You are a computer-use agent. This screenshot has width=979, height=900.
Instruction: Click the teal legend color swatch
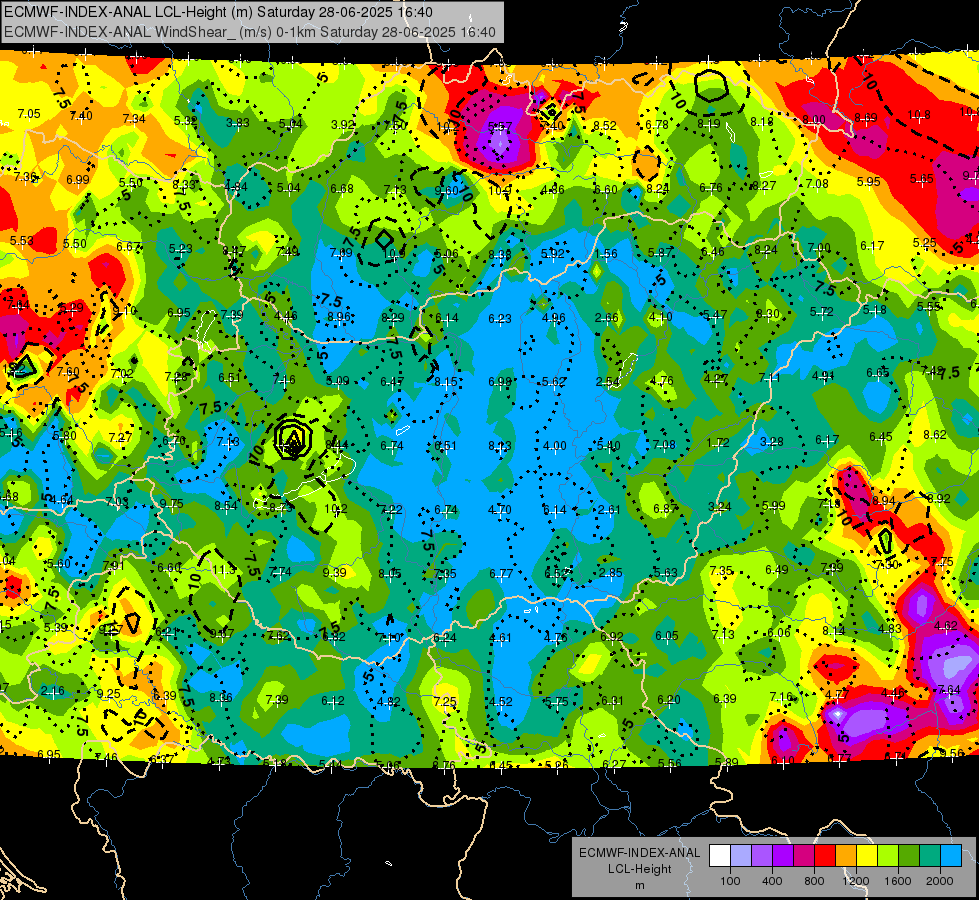[x=930, y=856]
